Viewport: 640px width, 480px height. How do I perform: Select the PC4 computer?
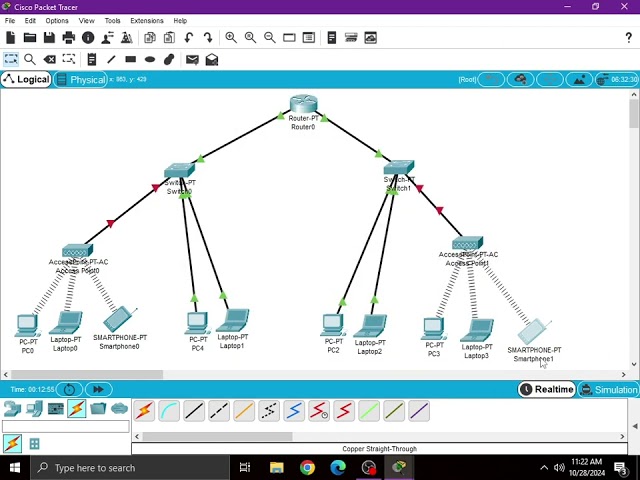(x=198, y=323)
